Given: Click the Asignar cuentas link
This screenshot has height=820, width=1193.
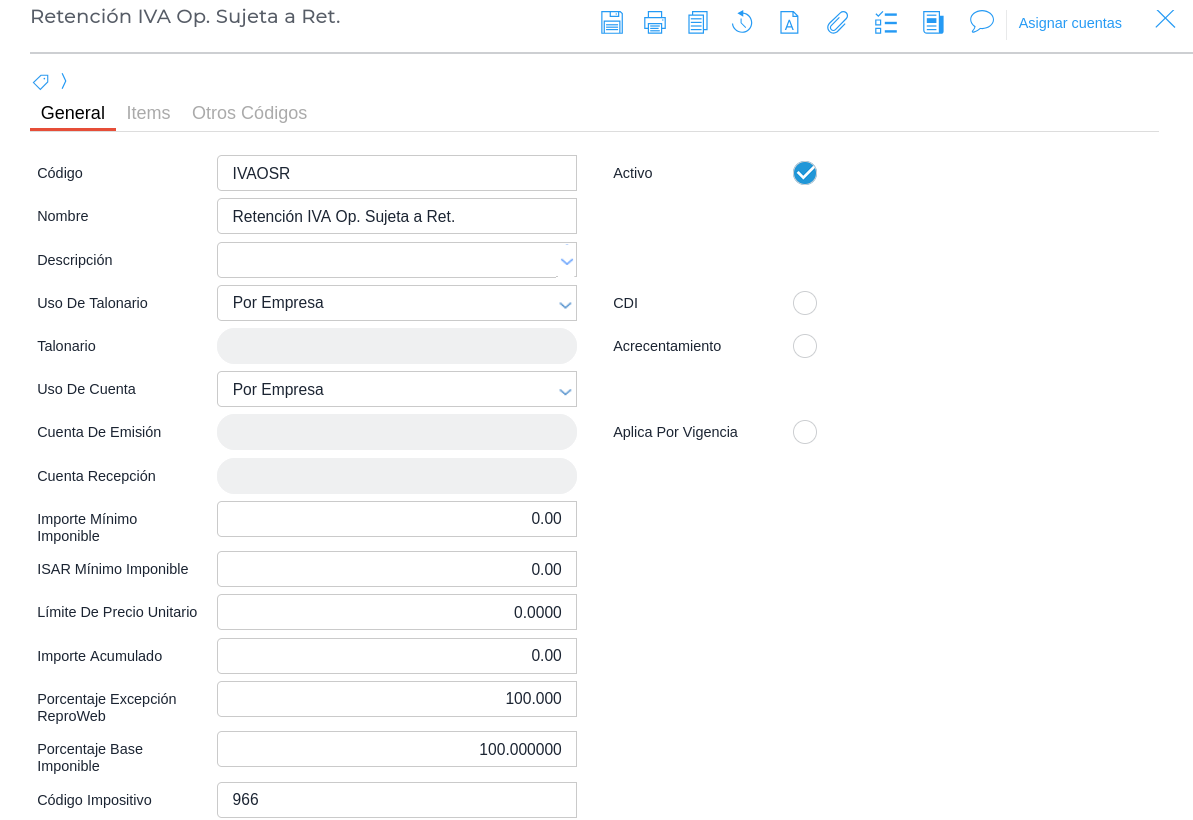Looking at the screenshot, I should click(x=1070, y=23).
